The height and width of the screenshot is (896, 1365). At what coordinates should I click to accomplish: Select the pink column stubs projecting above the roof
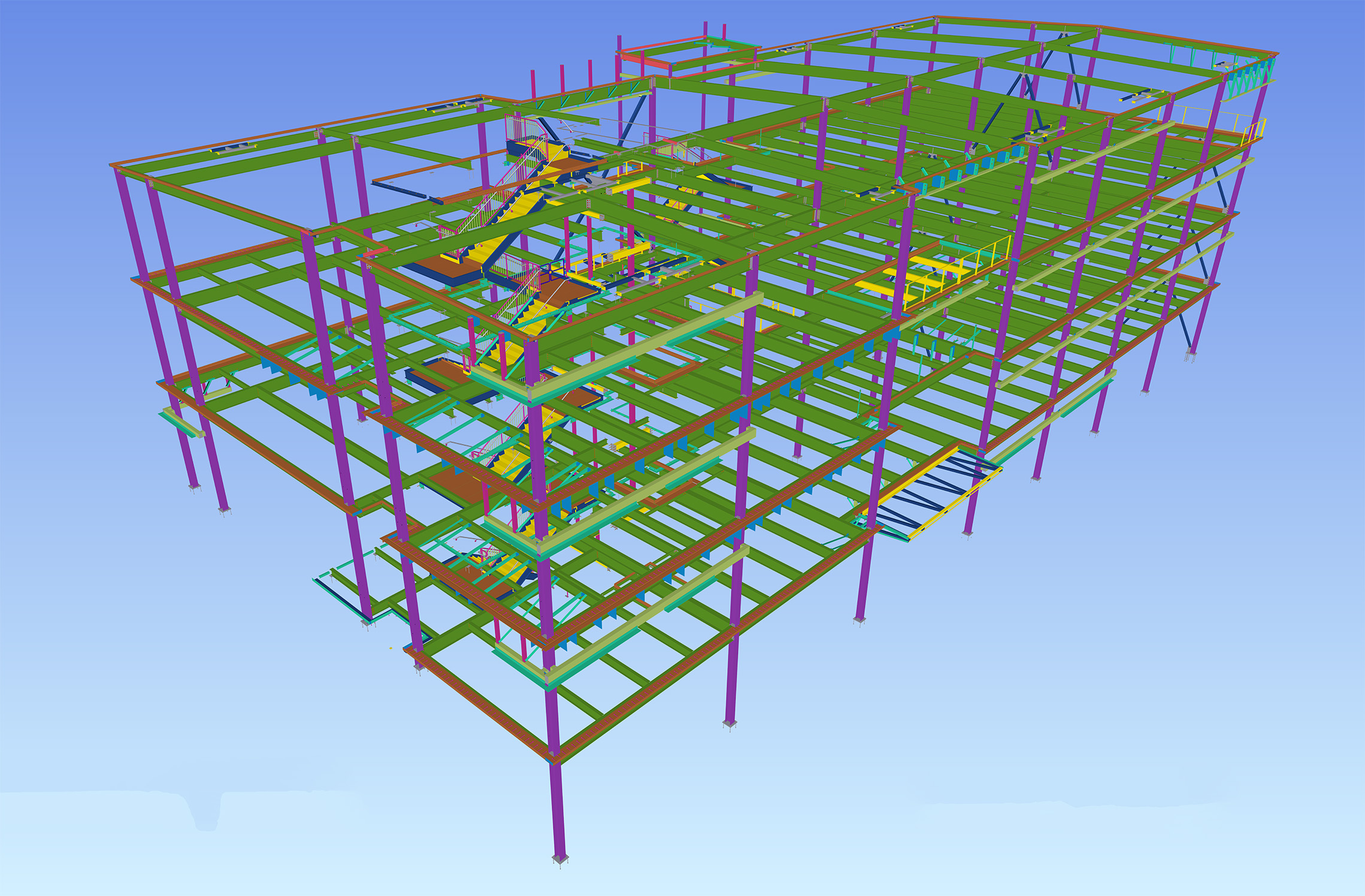point(561,79)
